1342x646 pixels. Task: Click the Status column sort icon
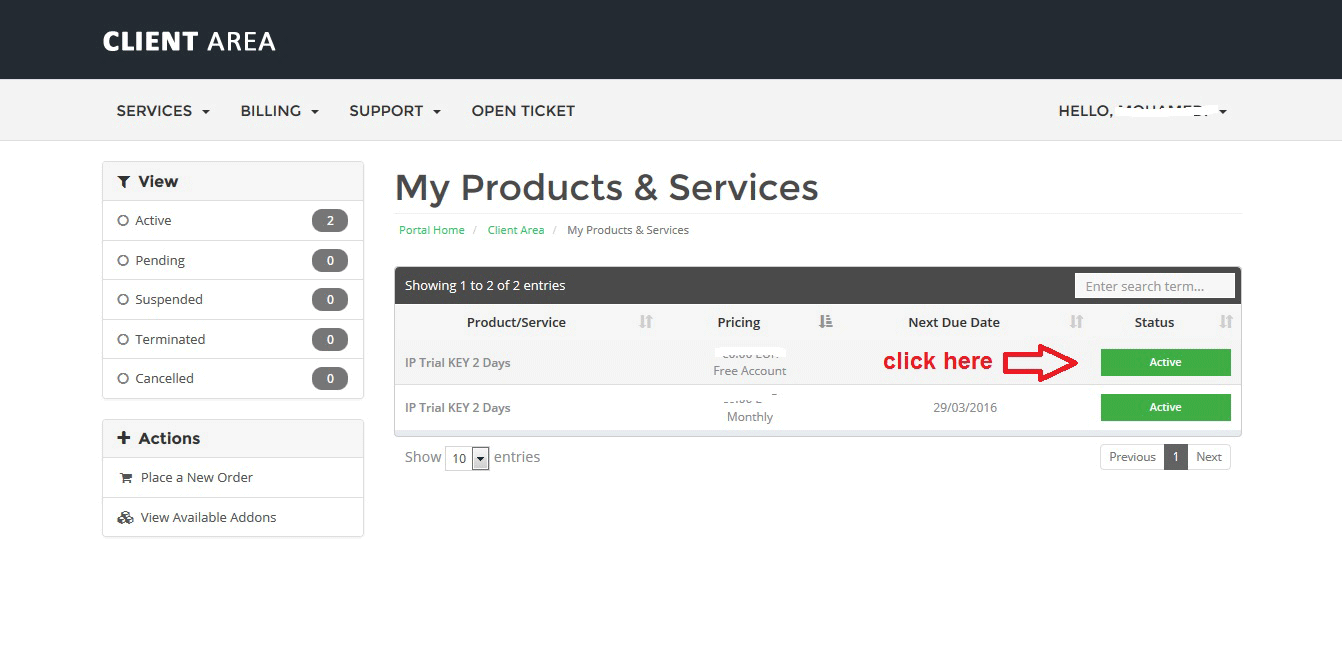pyautogui.click(x=1226, y=322)
